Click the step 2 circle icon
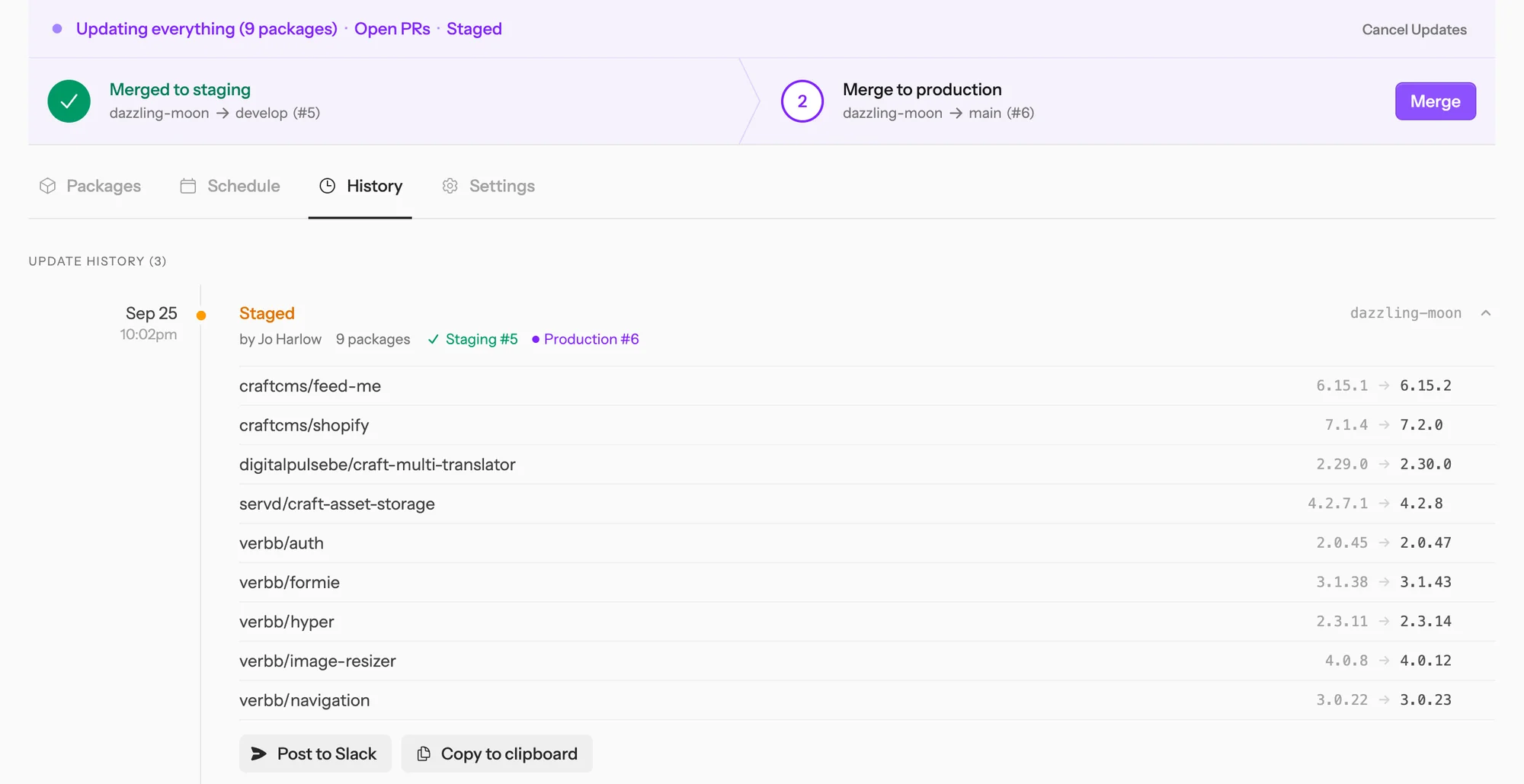Screen dimensions: 1524x784 point(802,101)
